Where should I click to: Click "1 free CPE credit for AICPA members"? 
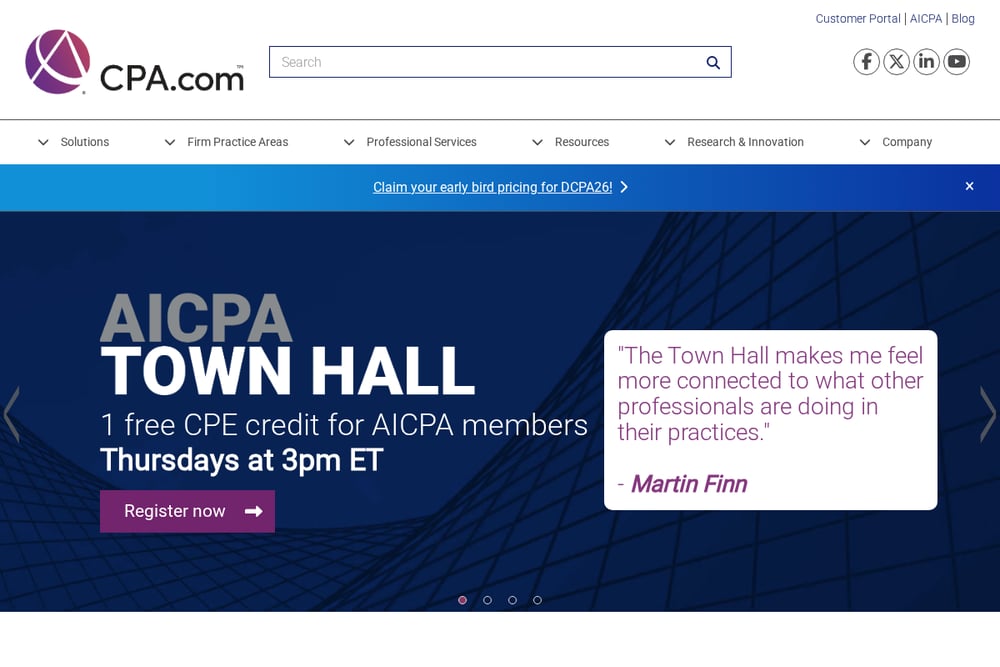(344, 425)
